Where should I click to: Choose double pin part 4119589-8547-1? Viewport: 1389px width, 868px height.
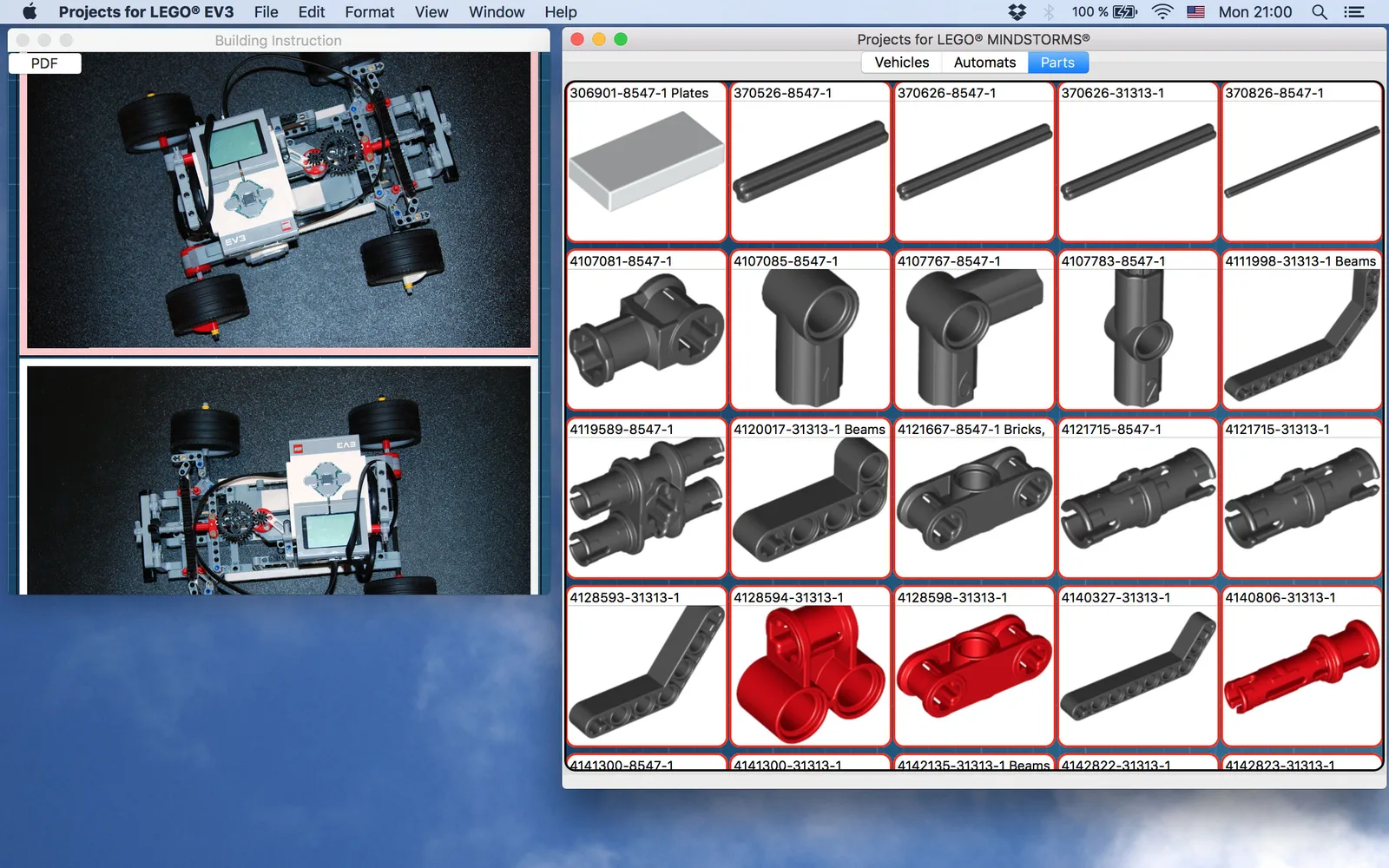647,498
